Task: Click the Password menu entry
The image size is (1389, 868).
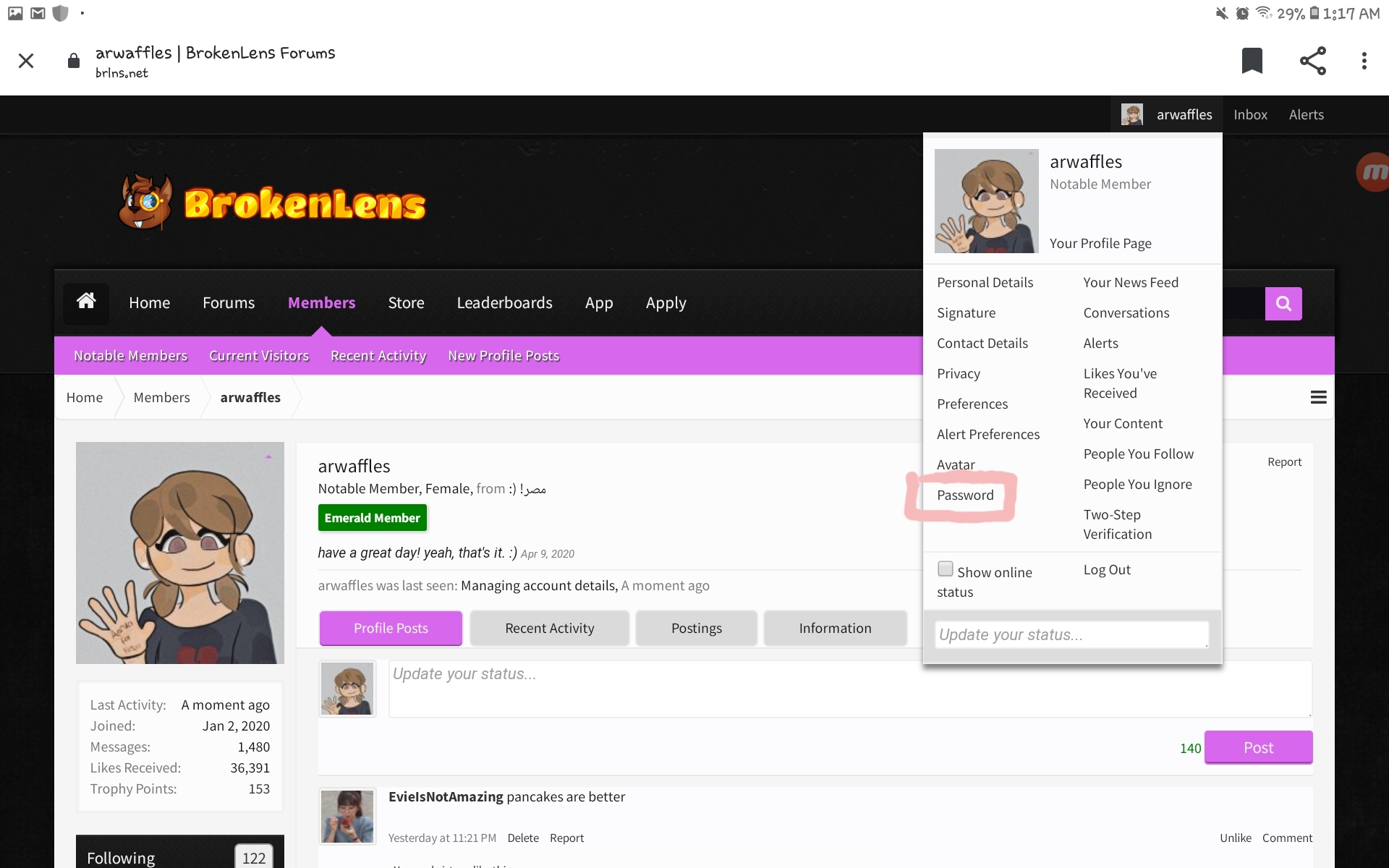Action: click(965, 495)
